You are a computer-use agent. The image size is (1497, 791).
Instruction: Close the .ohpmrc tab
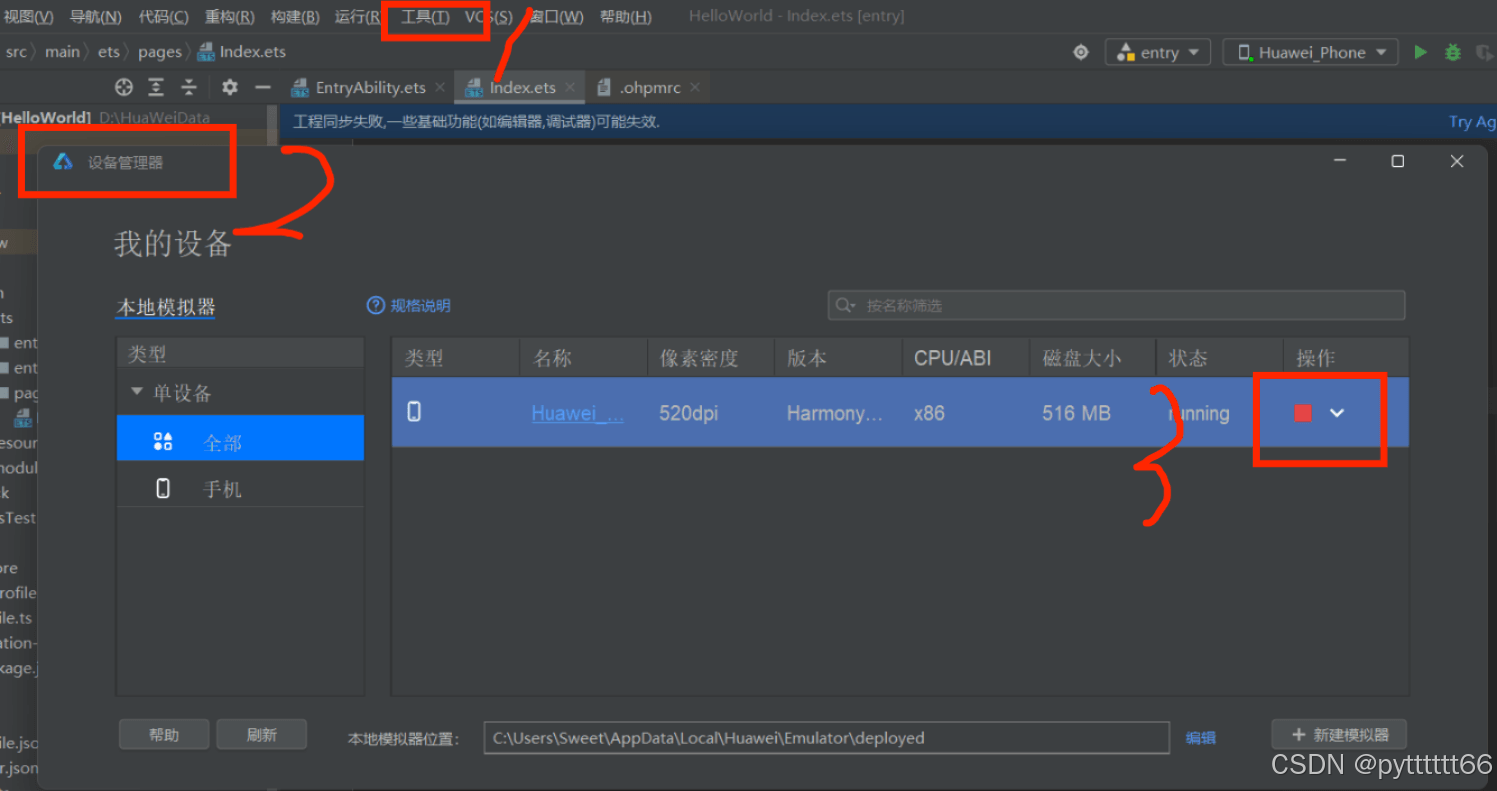pyautogui.click(x=695, y=87)
